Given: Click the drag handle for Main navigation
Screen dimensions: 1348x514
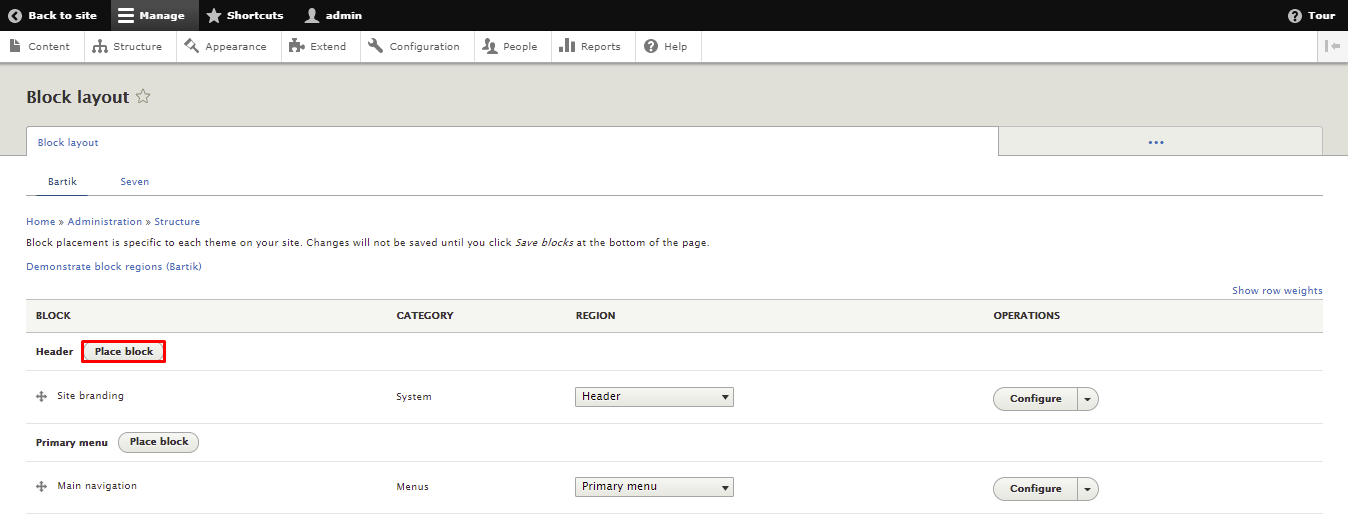Looking at the screenshot, I should [x=41, y=487].
